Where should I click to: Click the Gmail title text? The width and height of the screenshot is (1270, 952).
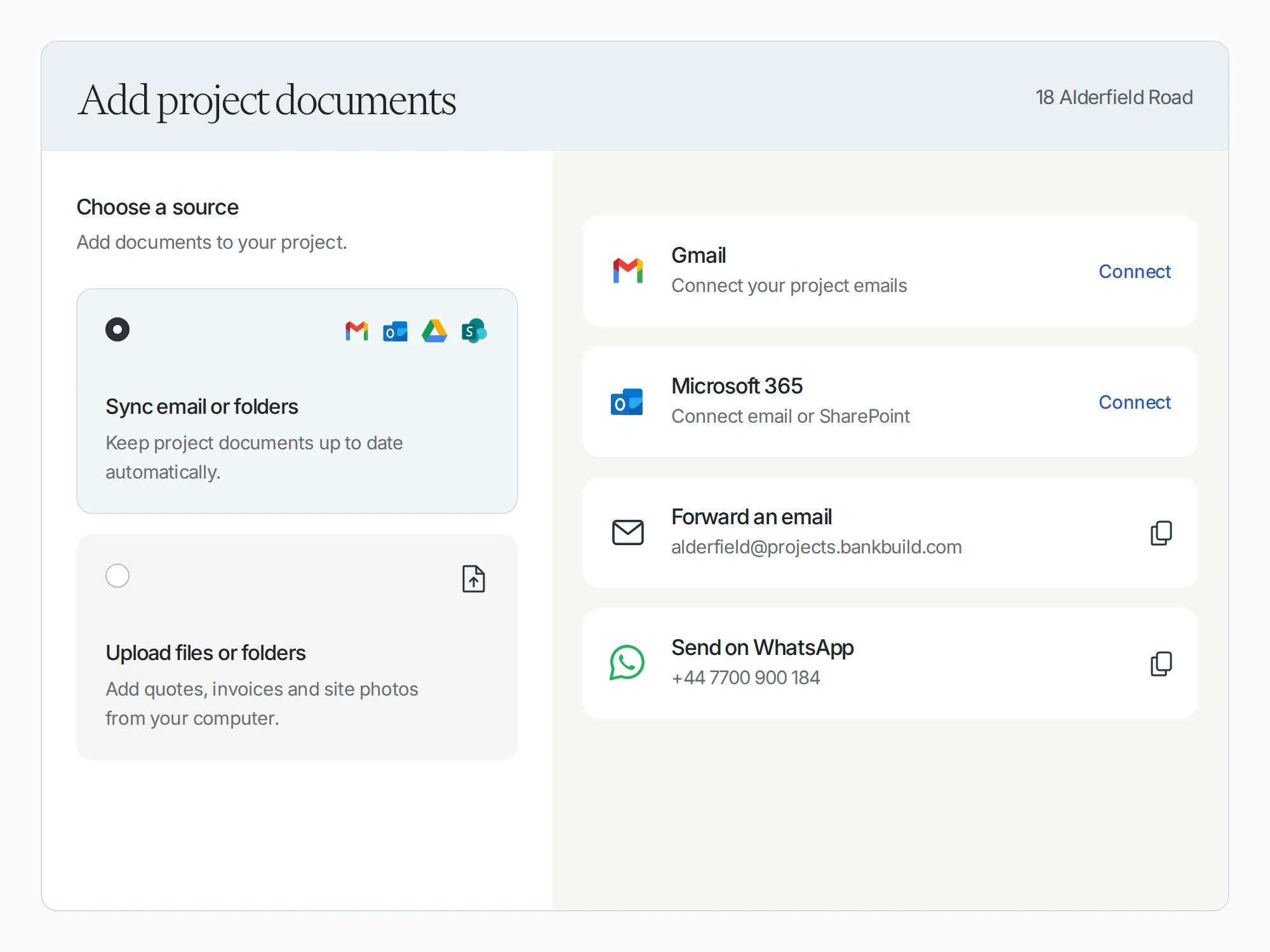(698, 255)
